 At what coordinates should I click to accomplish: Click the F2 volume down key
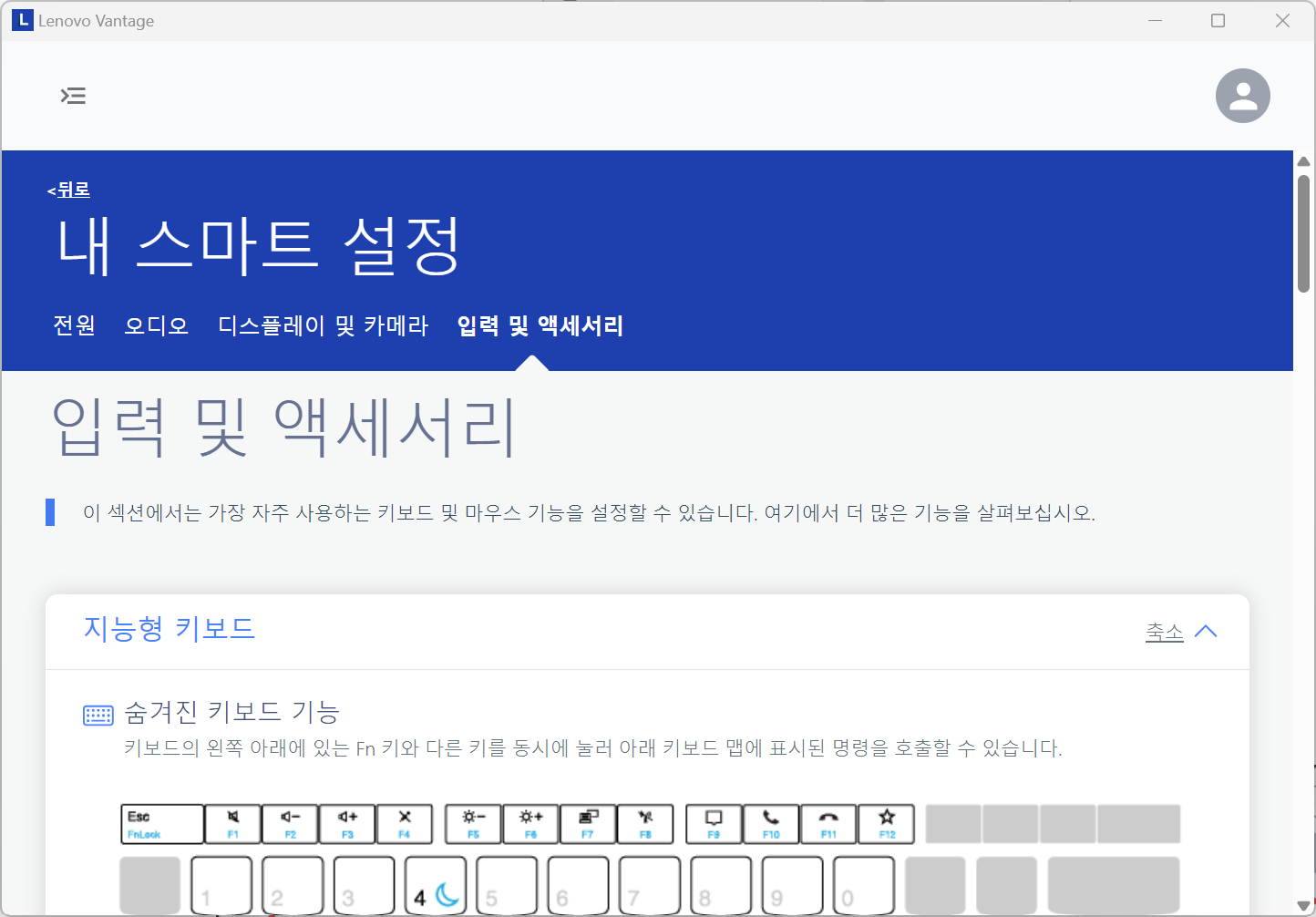pos(291,824)
